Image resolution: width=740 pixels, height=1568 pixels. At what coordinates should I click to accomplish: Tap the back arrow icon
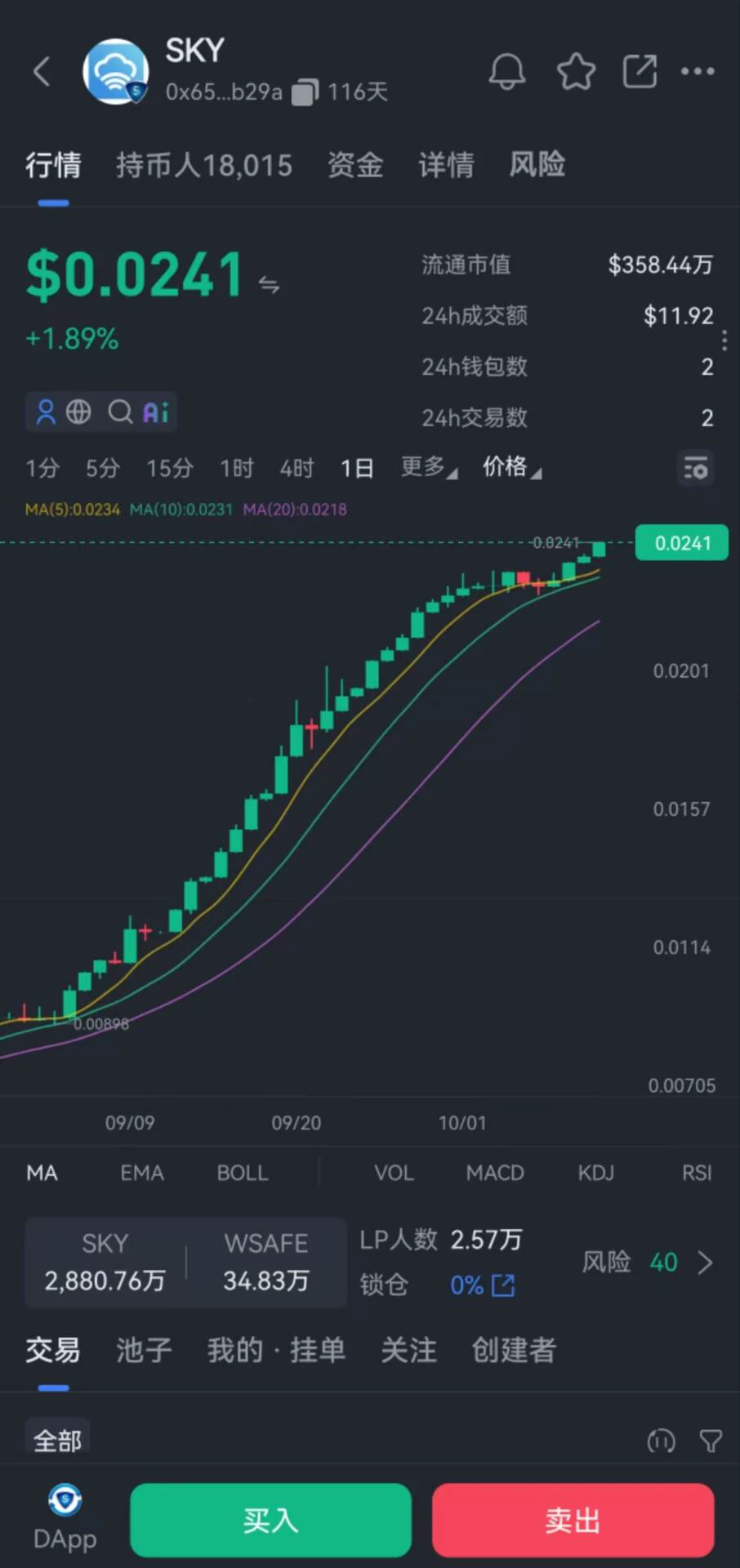coord(42,72)
